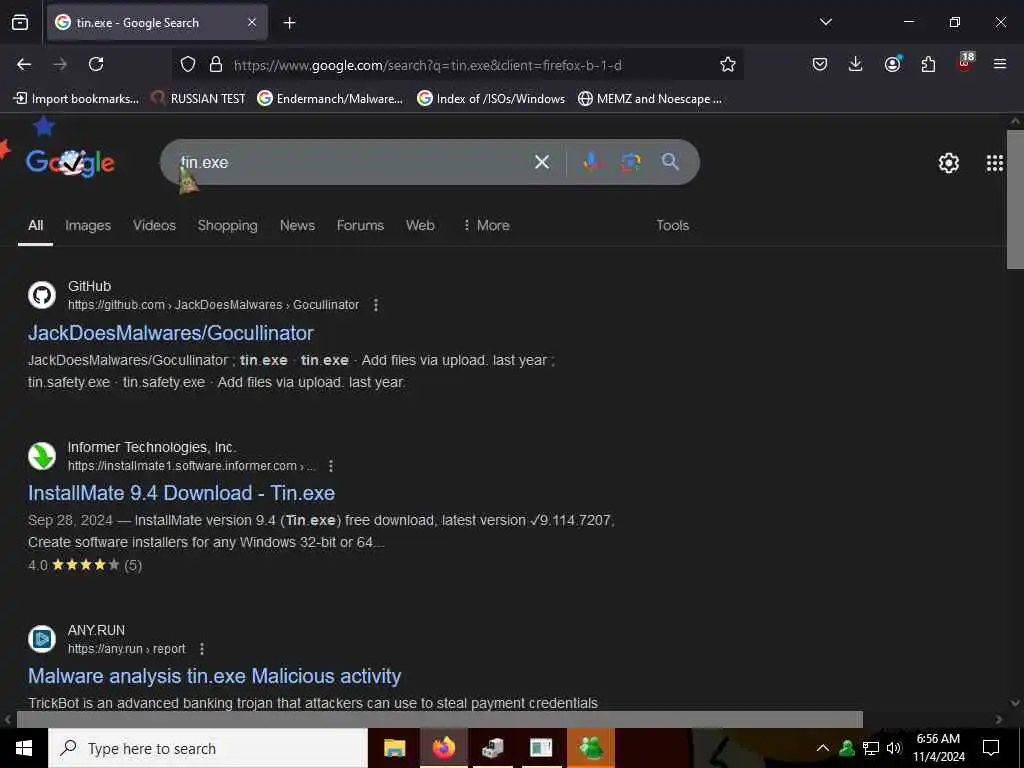Image resolution: width=1024 pixels, height=768 pixels.
Task: Open network status tray icon
Action: (871, 748)
